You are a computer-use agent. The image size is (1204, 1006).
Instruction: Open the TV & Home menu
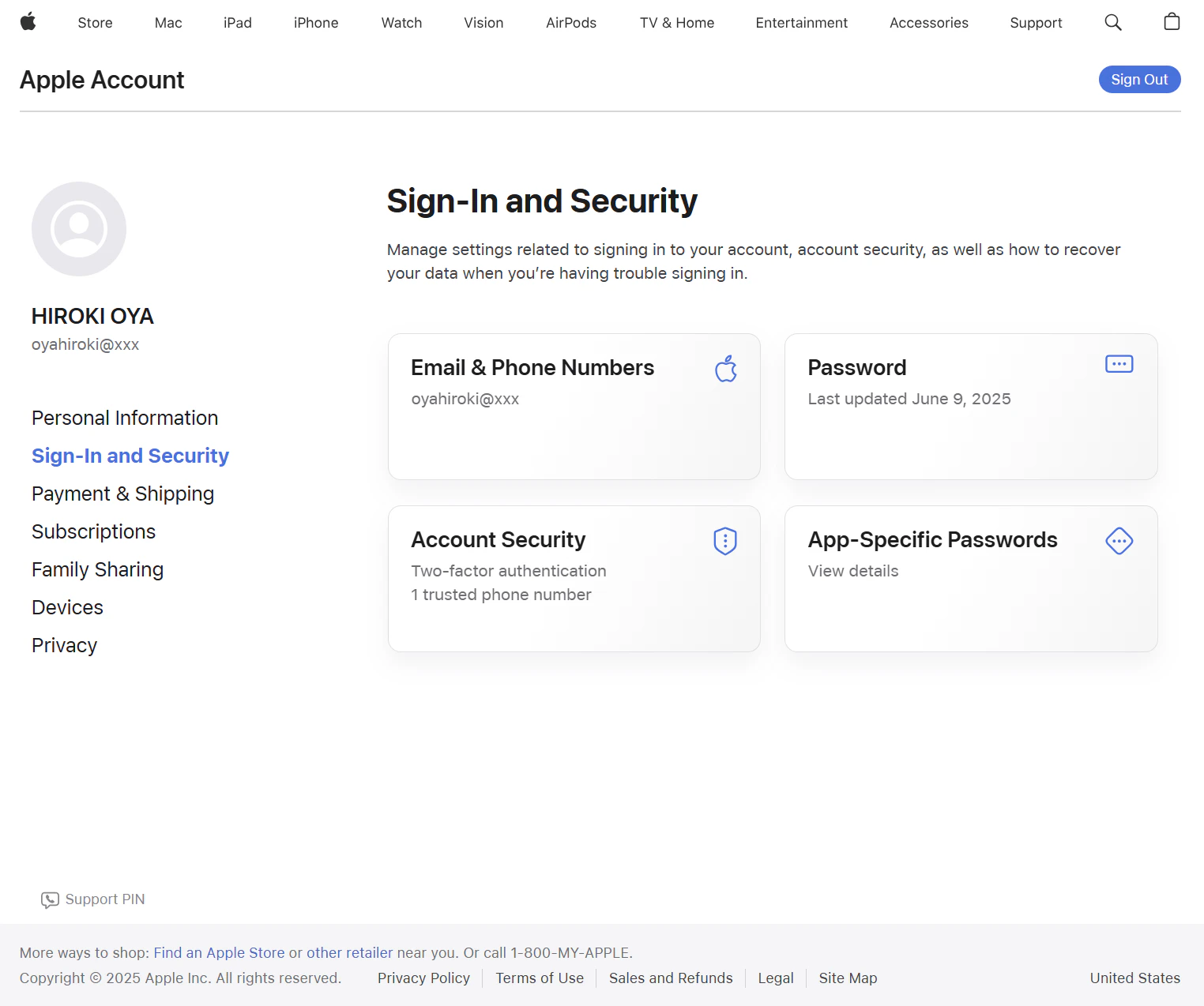click(677, 23)
